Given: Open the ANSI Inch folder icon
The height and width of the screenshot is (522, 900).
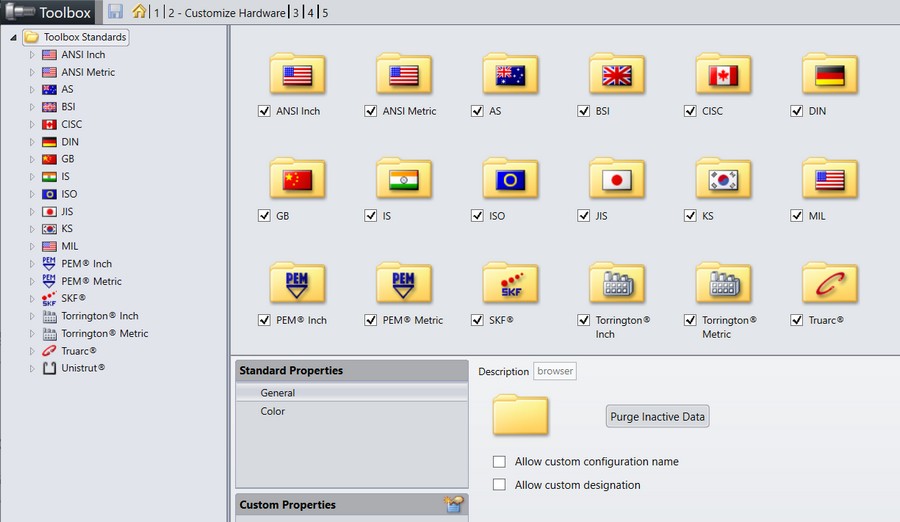Looking at the screenshot, I should pyautogui.click(x=297, y=74).
